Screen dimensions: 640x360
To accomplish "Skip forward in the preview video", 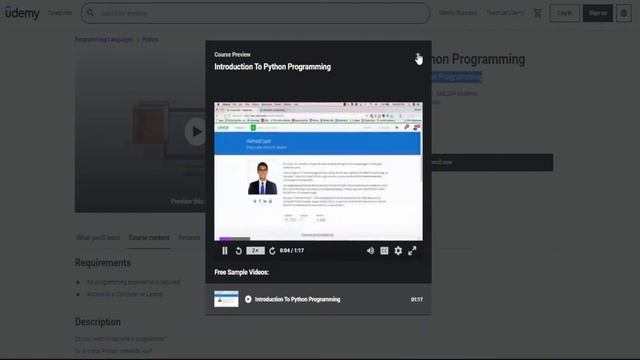I will (x=272, y=251).
